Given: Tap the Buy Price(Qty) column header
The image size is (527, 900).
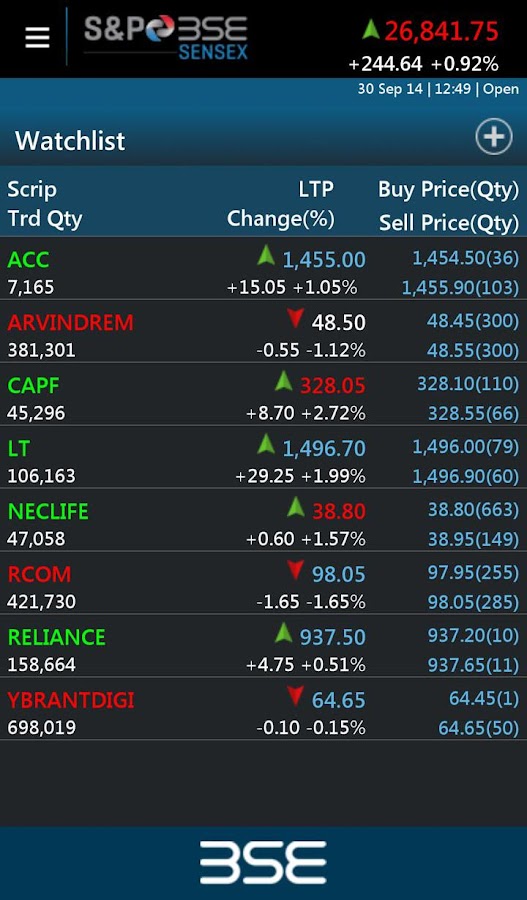Looking at the screenshot, I should [448, 190].
